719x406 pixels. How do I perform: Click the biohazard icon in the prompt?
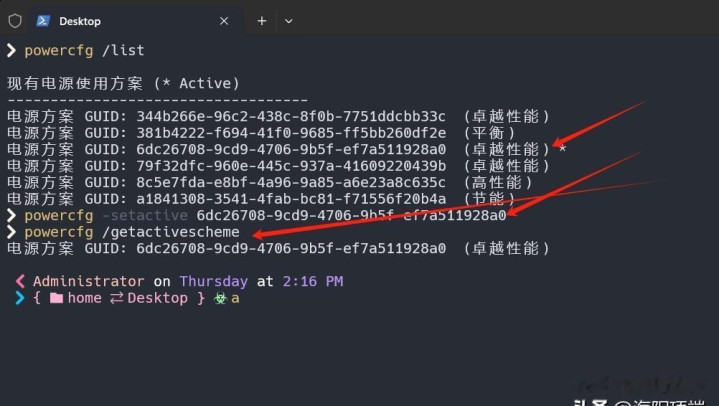point(220,298)
